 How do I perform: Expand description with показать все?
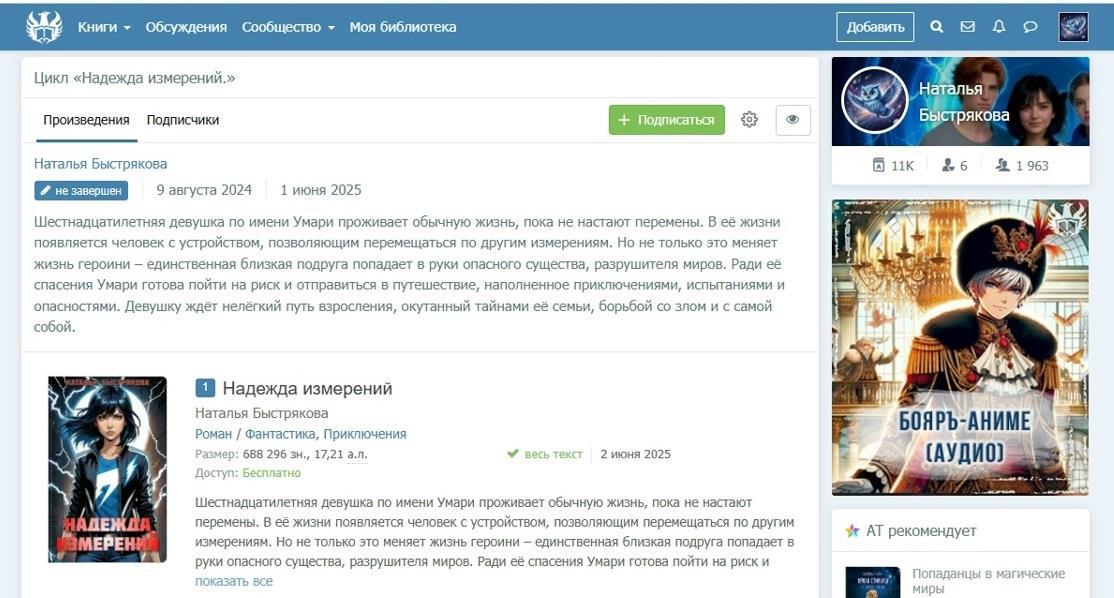pos(234,581)
